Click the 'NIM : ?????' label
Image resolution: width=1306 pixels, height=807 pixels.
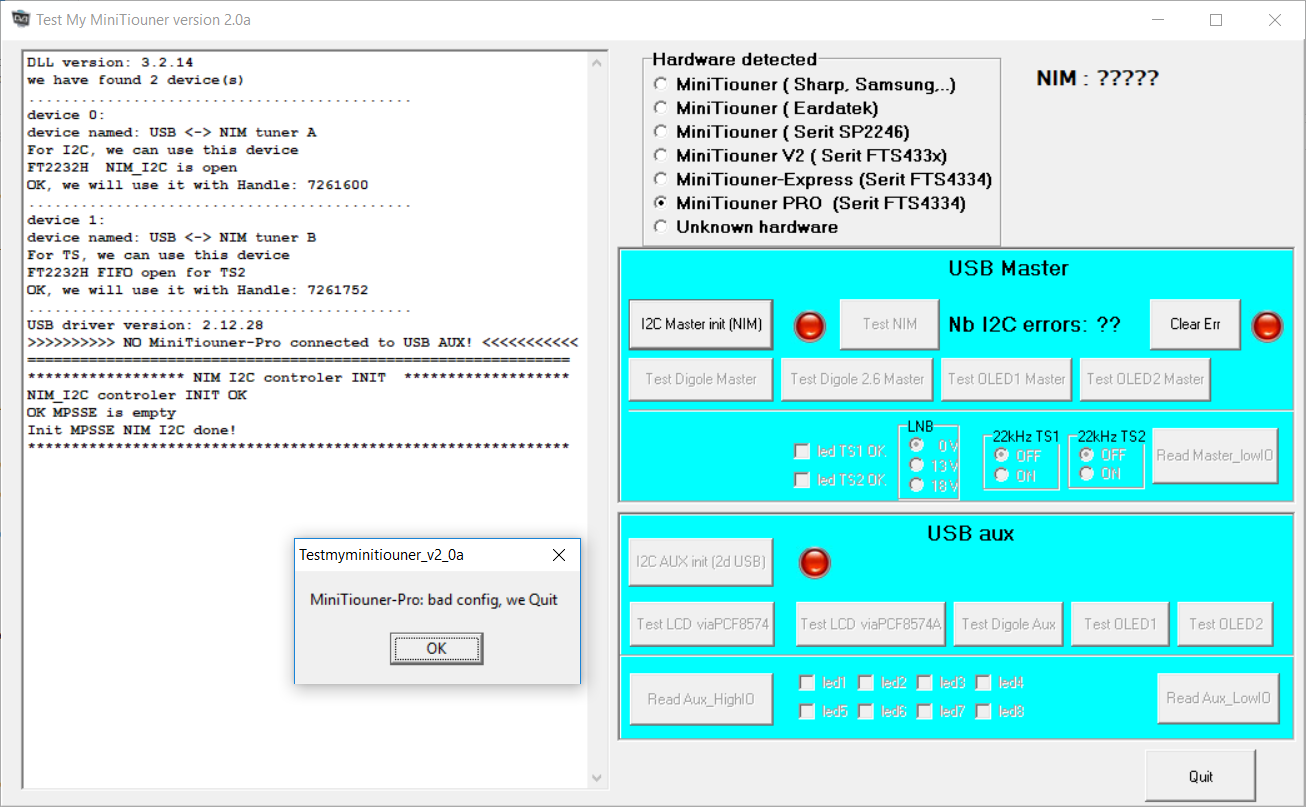pyautogui.click(x=1097, y=78)
